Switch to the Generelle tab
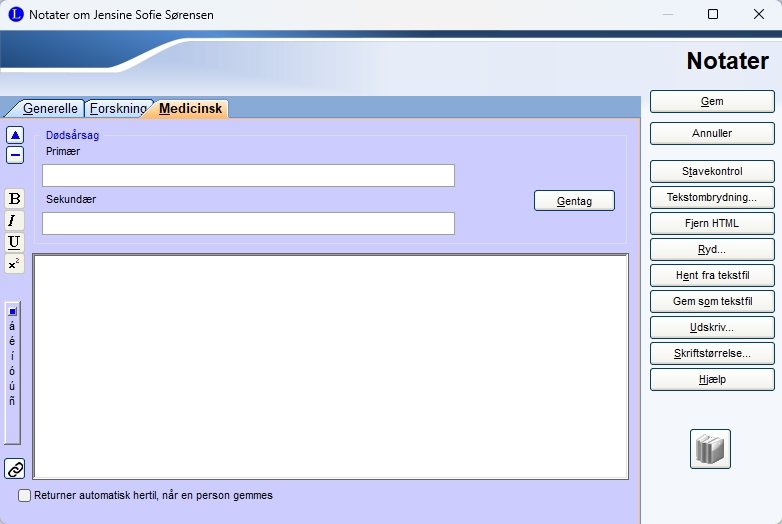This screenshot has height=524, width=782. (49, 108)
